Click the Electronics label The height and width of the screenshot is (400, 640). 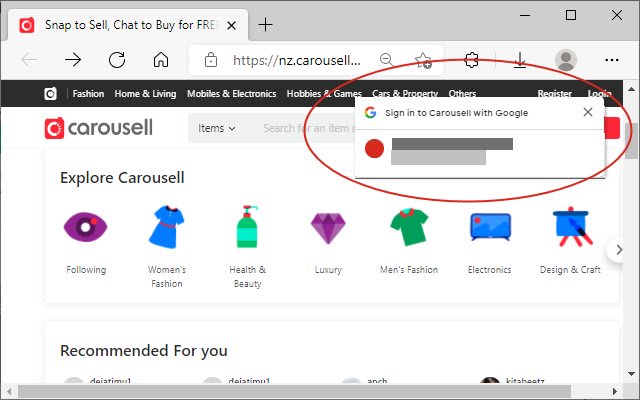click(489, 270)
